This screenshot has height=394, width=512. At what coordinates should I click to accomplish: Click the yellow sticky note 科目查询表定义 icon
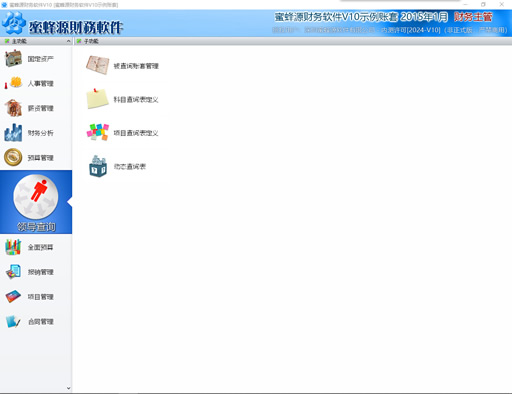point(97,99)
